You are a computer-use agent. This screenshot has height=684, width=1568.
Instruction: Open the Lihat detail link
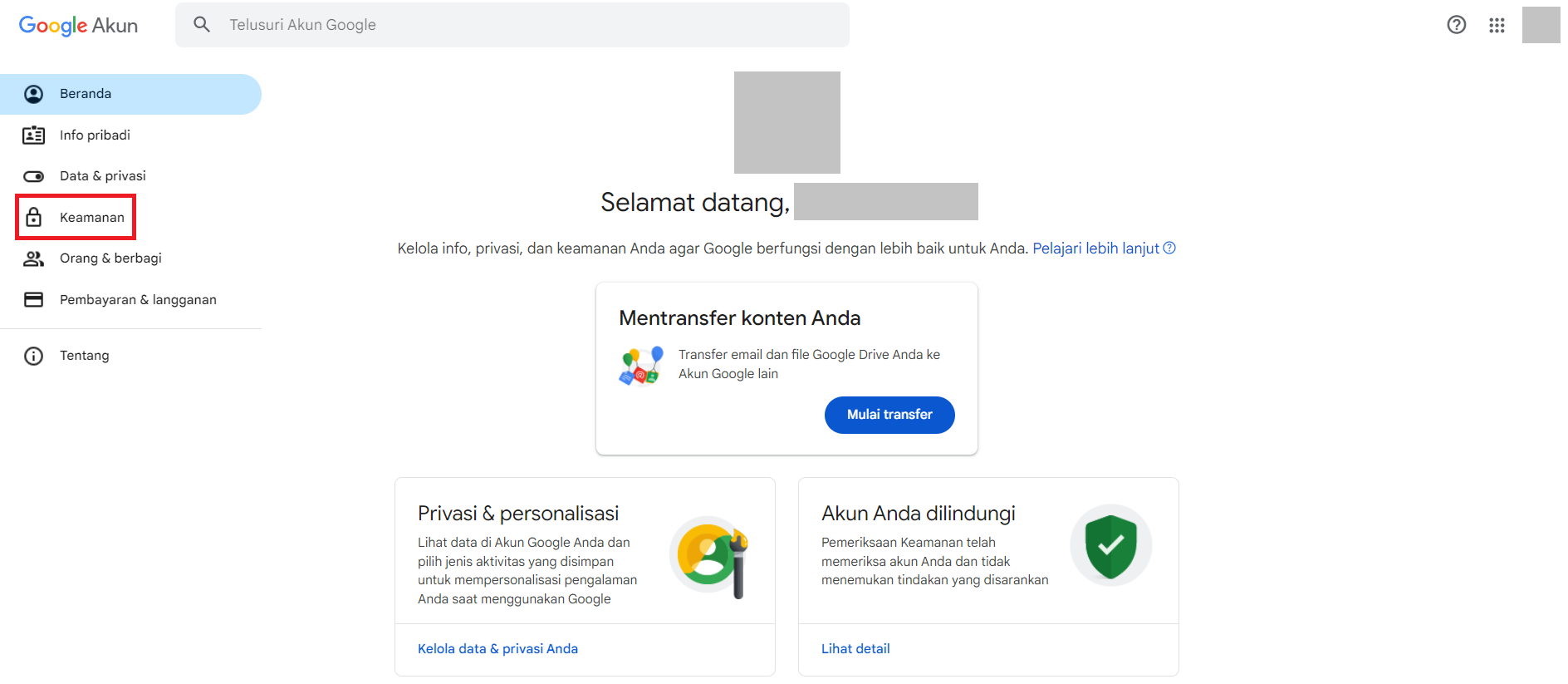pyautogui.click(x=855, y=649)
